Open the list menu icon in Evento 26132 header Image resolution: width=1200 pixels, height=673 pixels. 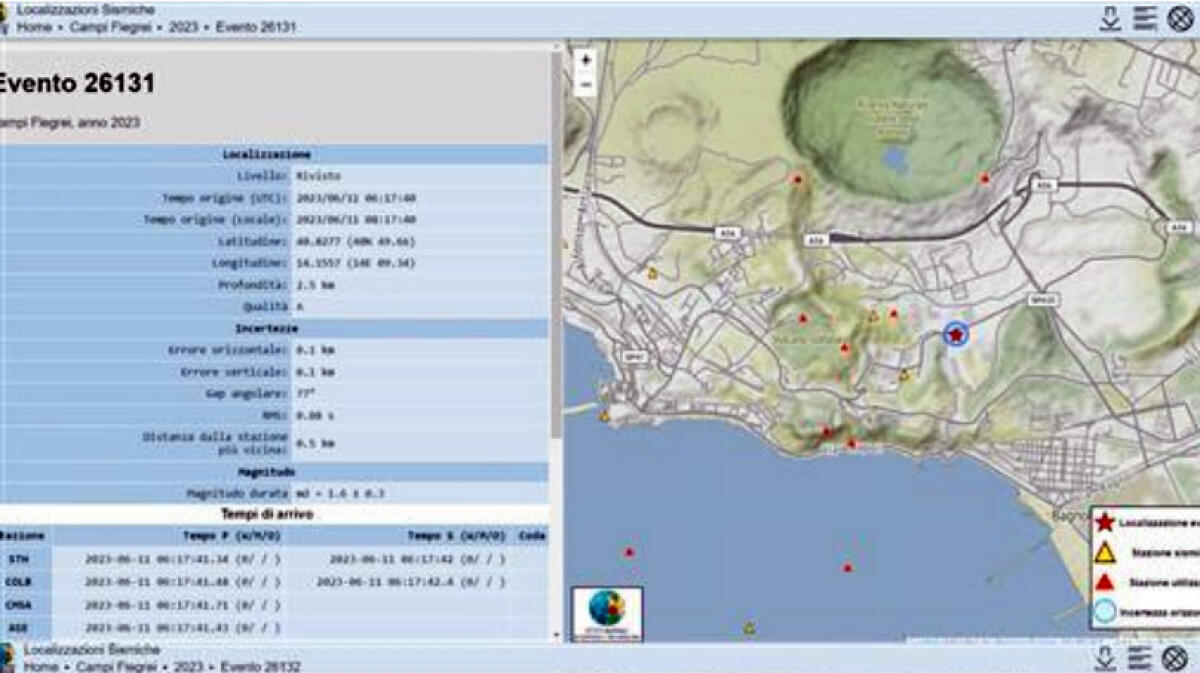[x=1140, y=658]
